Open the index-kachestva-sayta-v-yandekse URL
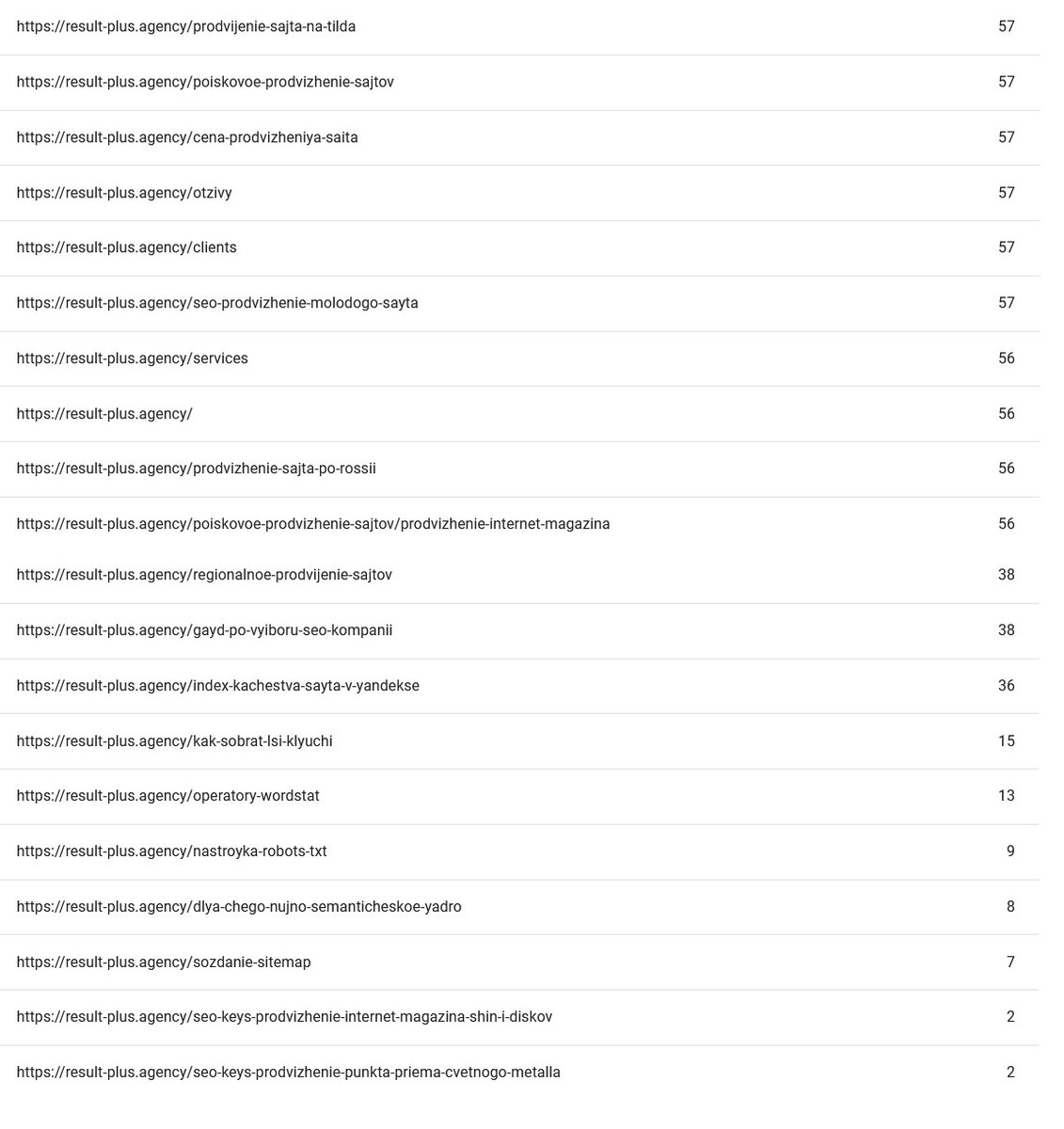 (218, 686)
